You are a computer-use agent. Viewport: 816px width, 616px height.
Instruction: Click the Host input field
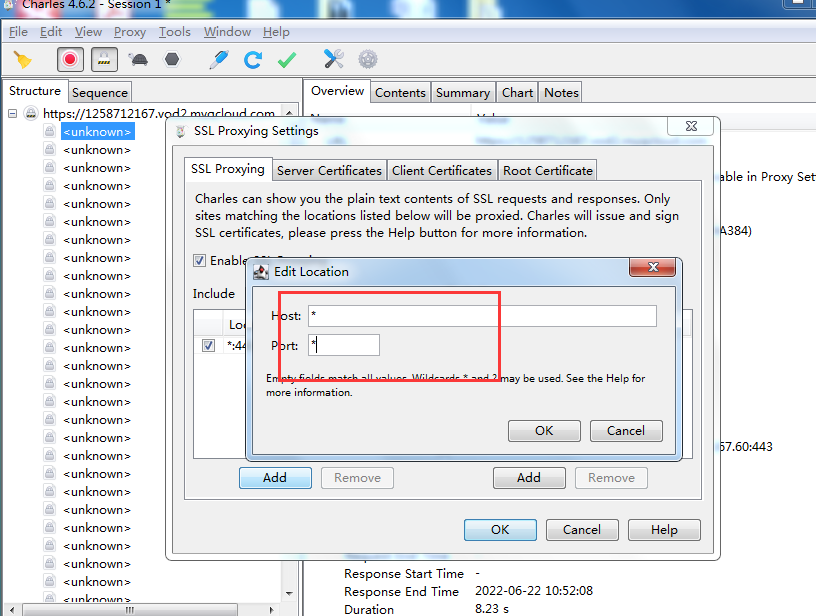click(x=482, y=316)
